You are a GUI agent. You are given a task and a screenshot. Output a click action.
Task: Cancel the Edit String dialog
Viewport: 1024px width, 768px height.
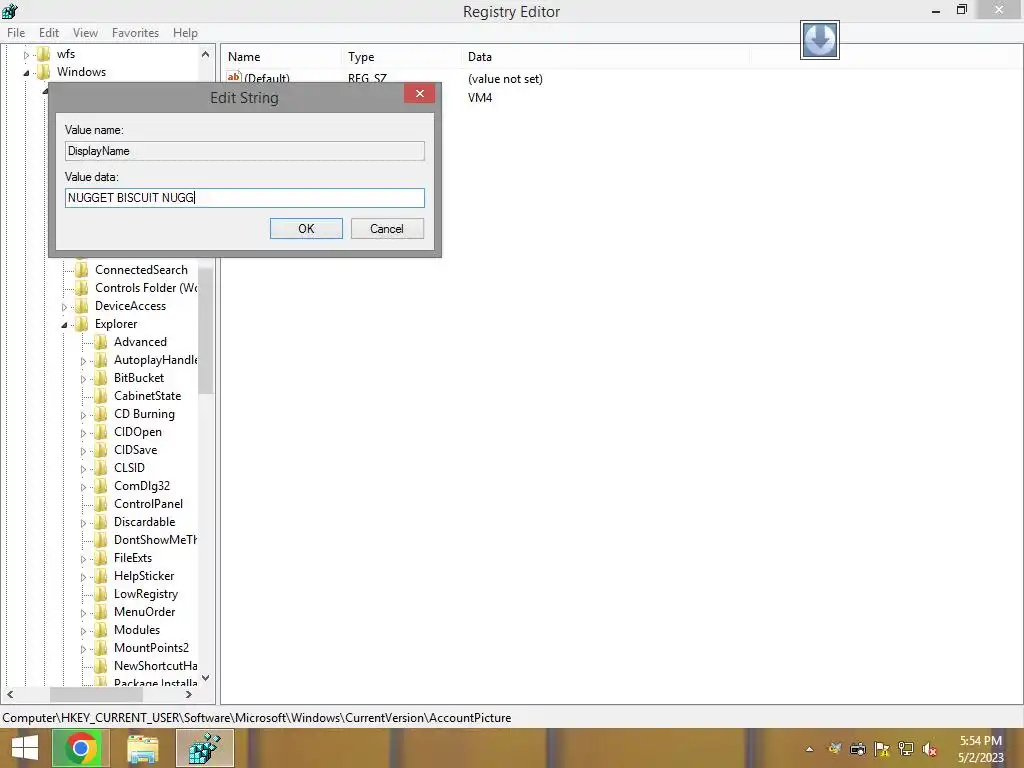[x=387, y=229]
